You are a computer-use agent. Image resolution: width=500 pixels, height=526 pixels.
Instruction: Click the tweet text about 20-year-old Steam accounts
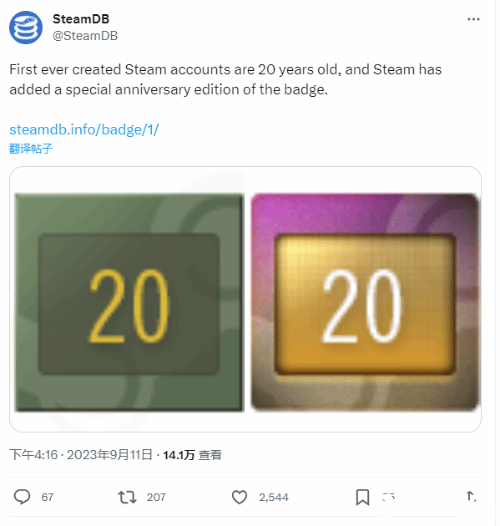[x=226, y=80]
